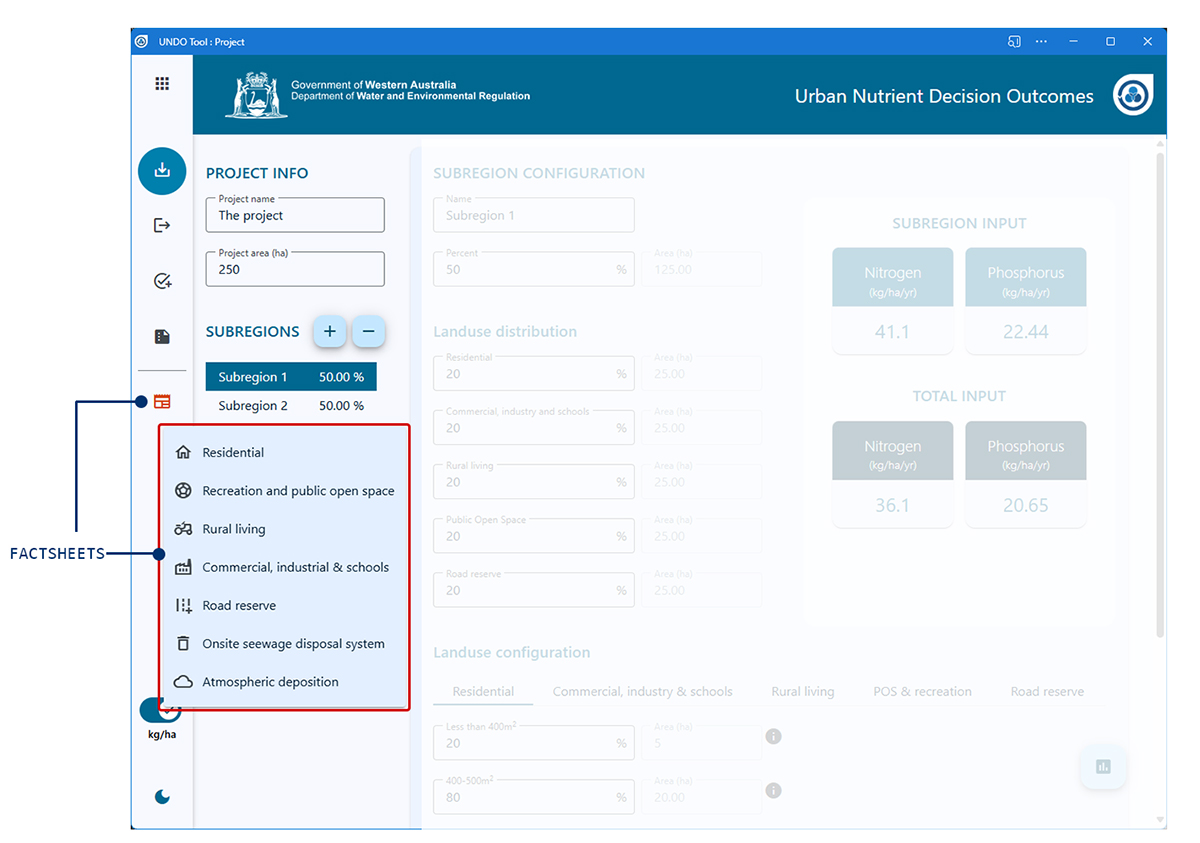Switch to the Rural living tab

[802, 692]
